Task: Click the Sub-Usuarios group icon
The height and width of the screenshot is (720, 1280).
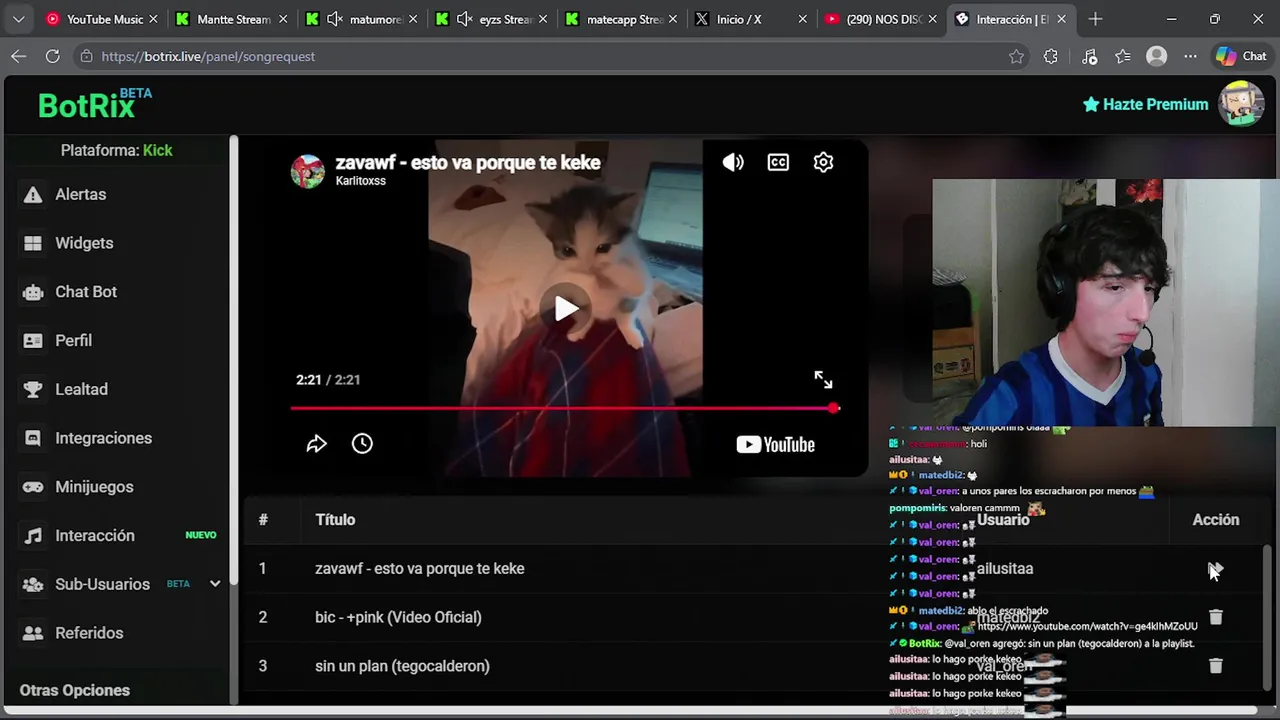Action: [x=33, y=584]
